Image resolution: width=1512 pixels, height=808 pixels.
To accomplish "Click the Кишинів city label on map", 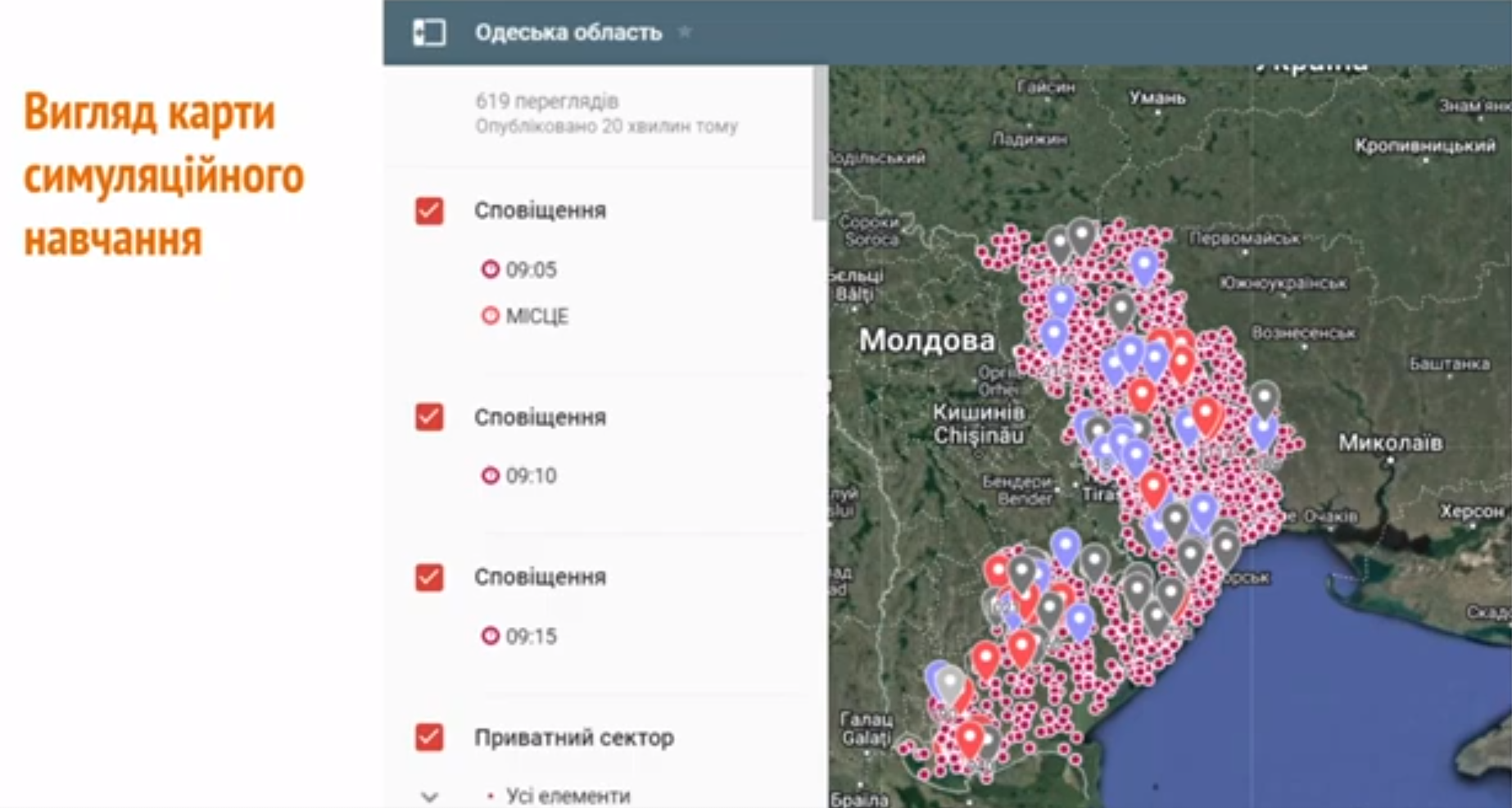I will point(978,412).
